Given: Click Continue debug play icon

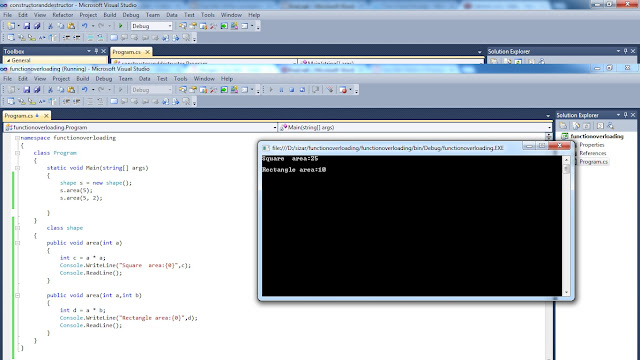Looking at the screenshot, I should [271, 90].
